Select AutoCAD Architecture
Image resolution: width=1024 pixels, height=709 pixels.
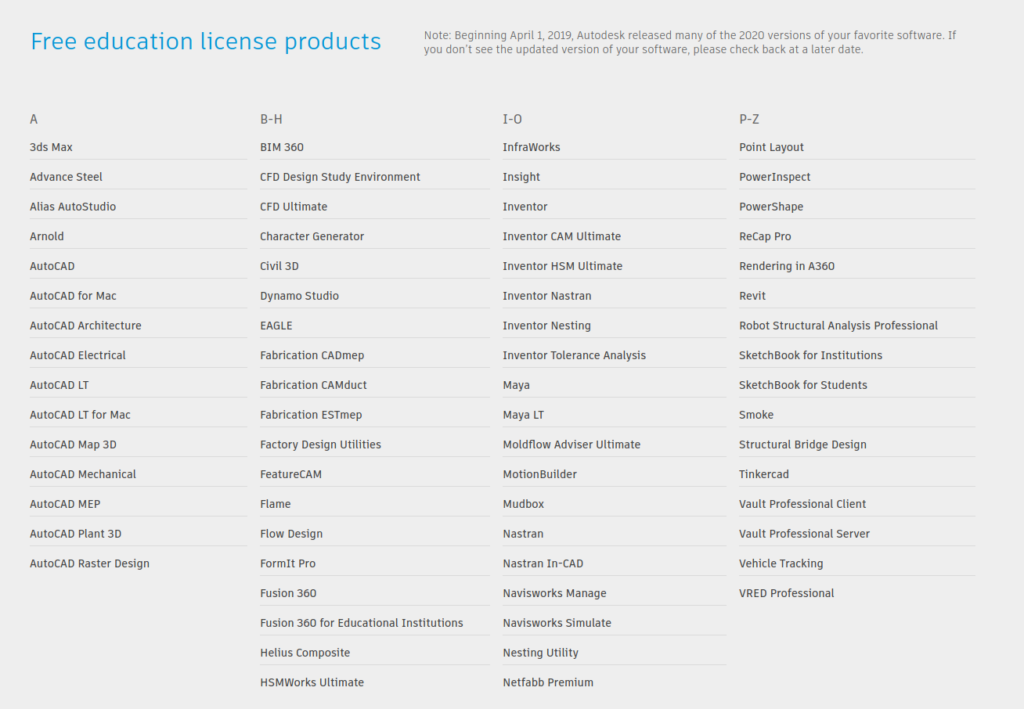coord(86,325)
